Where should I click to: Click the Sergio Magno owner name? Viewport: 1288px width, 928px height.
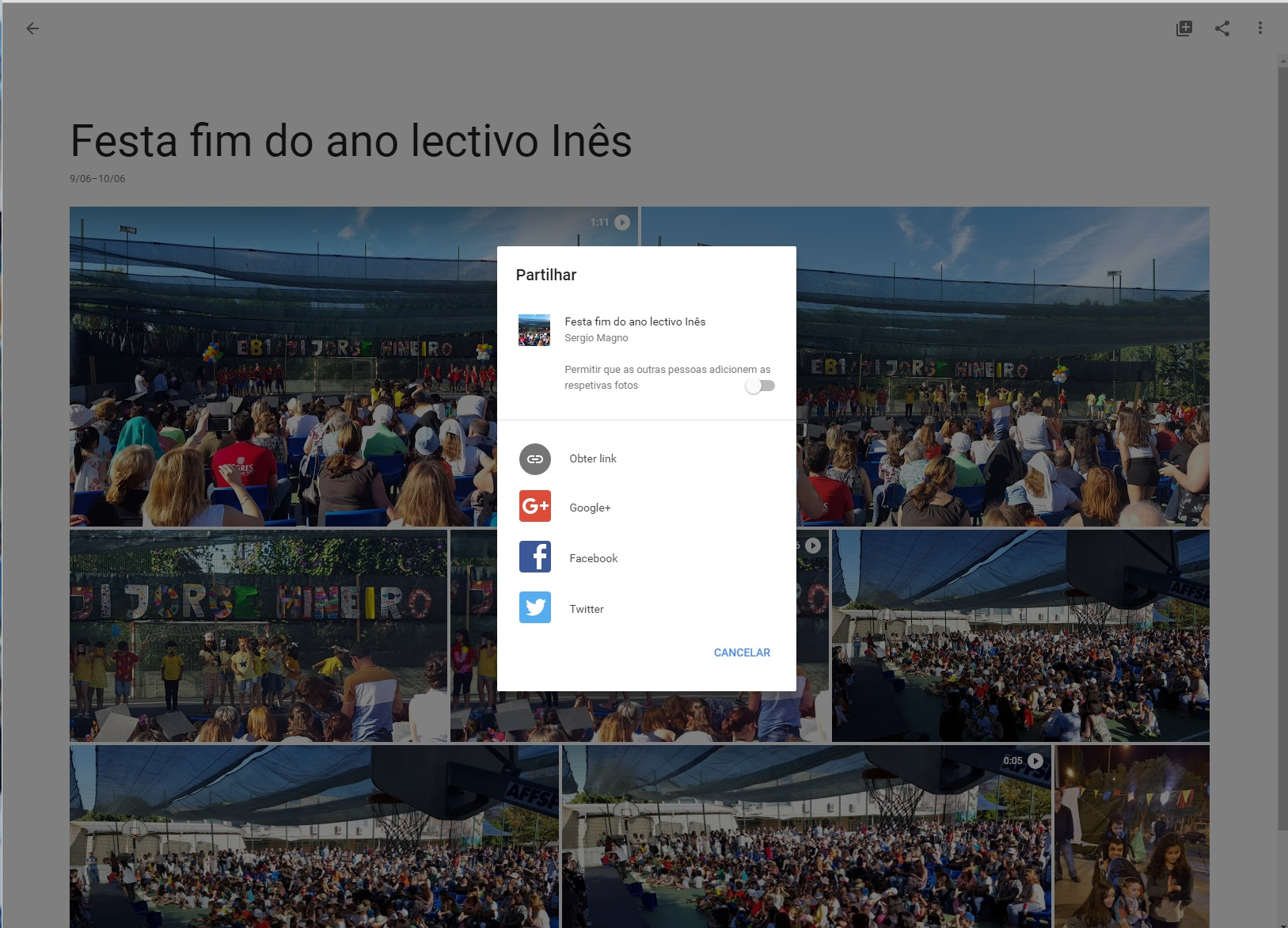tap(596, 338)
